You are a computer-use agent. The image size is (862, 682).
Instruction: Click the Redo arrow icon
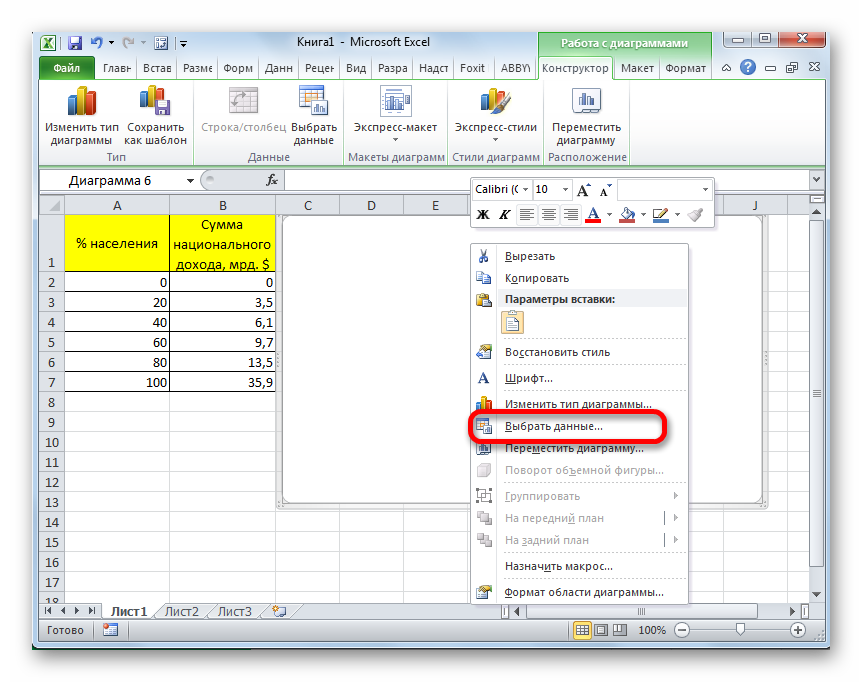click(x=128, y=42)
